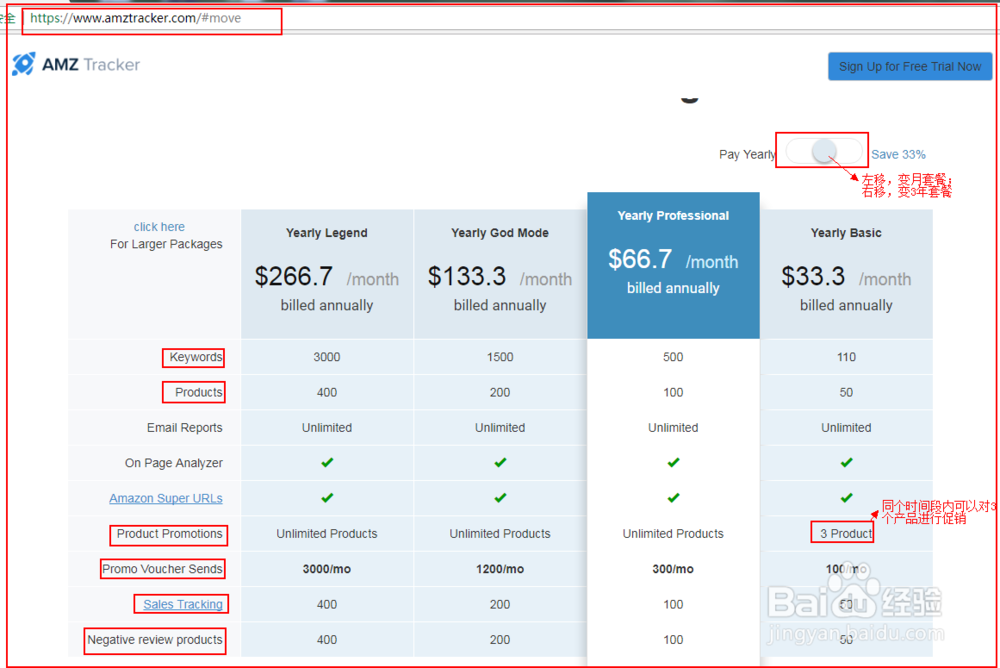Click the 300/mo voucher sends cell
Image resolution: width=1000 pixels, height=668 pixels.
tap(673, 569)
